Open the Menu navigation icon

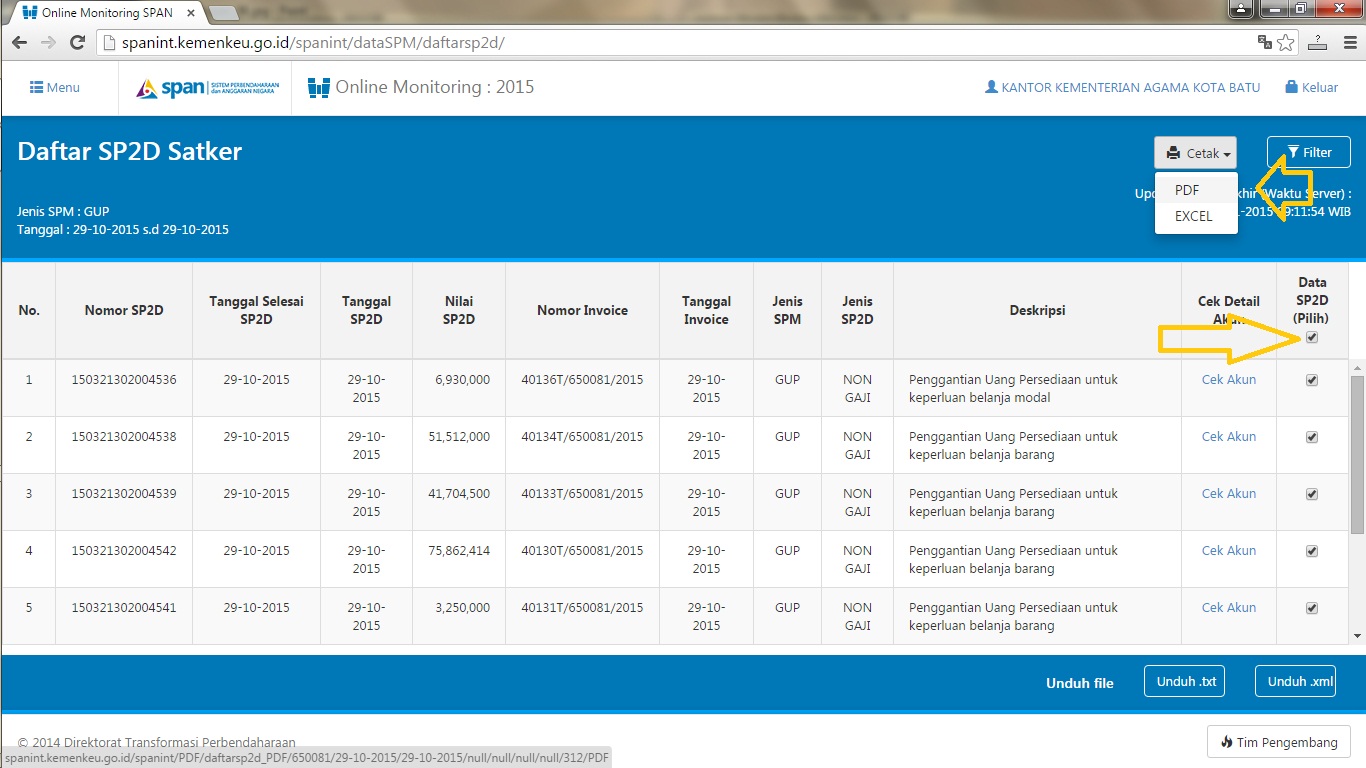(x=38, y=87)
